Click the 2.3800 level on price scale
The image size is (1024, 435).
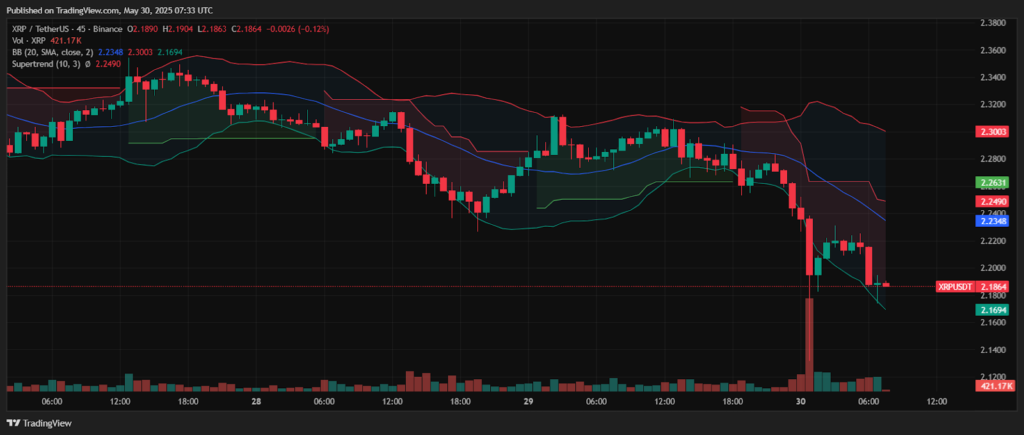pos(992,22)
